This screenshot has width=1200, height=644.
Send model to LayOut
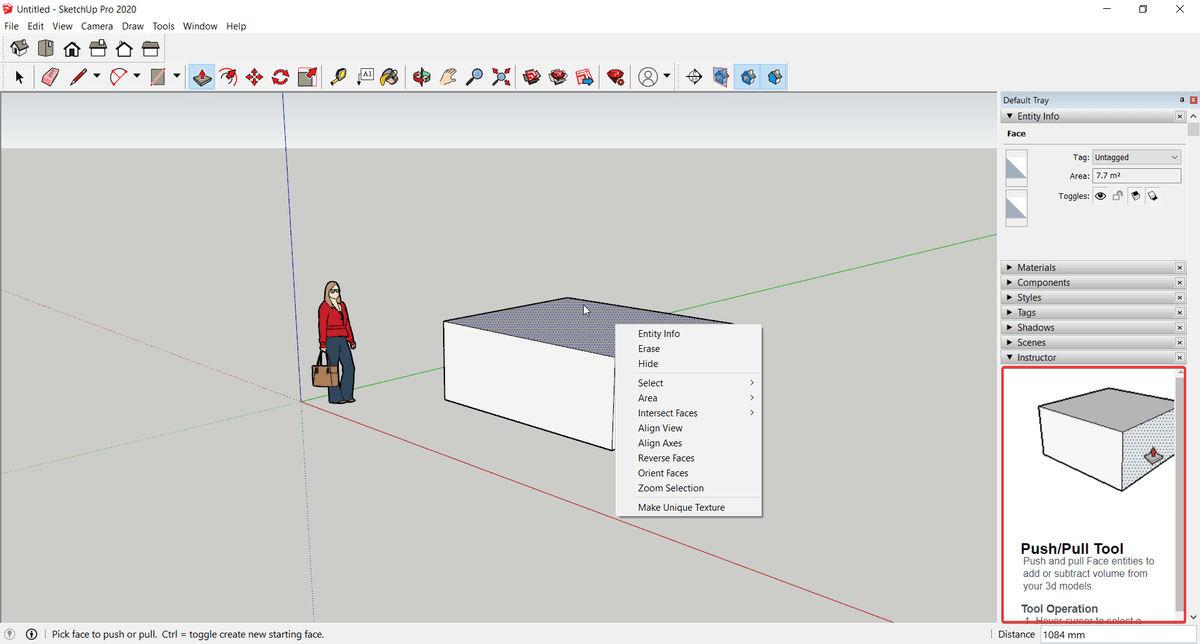pyautogui.click(x=585, y=77)
